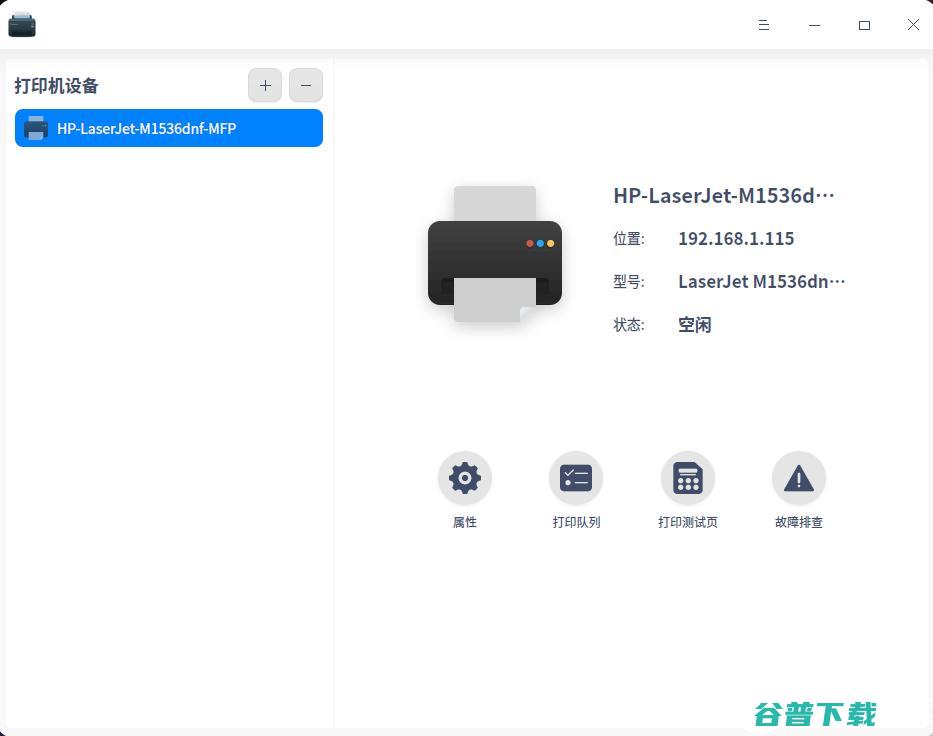
Task: Click the IP address 192.168.1.115
Action: click(735, 239)
